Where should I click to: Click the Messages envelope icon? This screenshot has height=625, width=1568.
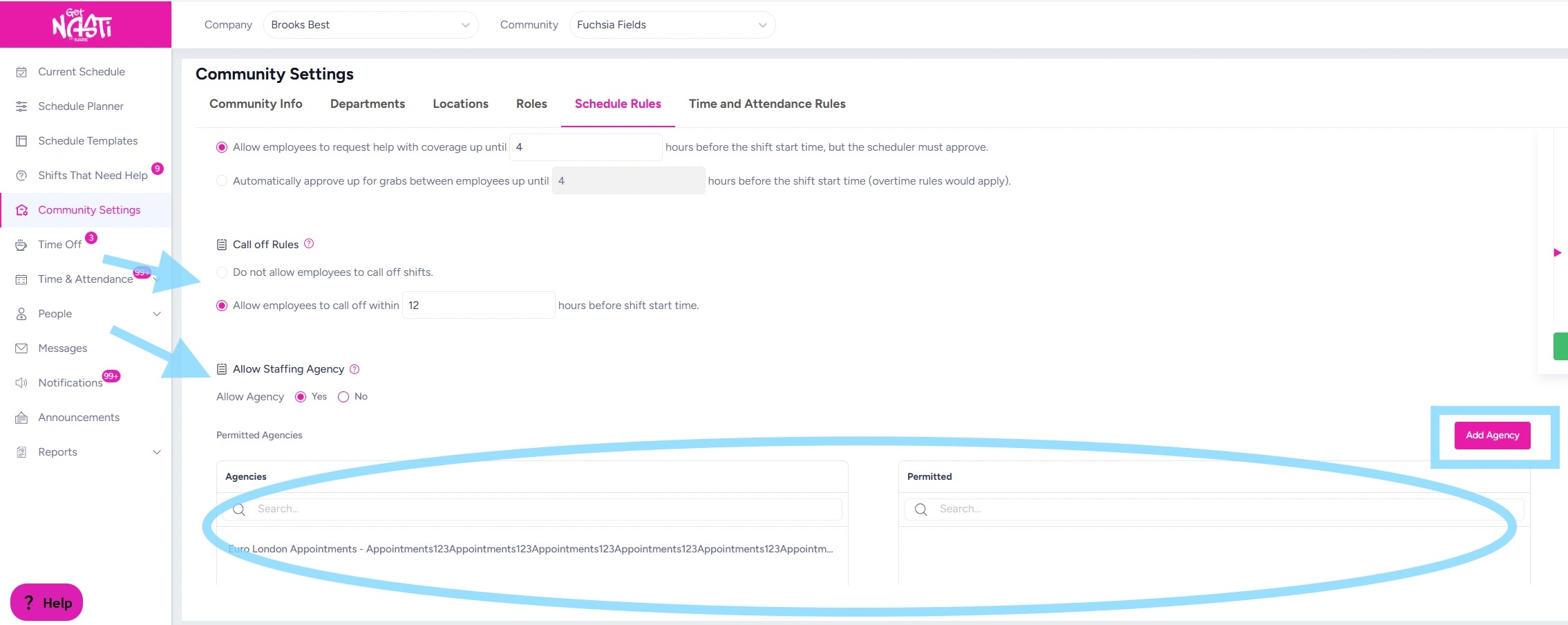tap(21, 348)
